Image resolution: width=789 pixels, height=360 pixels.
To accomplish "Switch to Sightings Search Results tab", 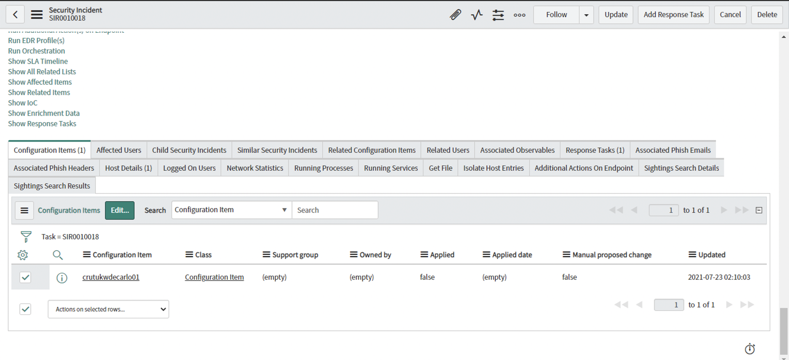I will point(52,186).
